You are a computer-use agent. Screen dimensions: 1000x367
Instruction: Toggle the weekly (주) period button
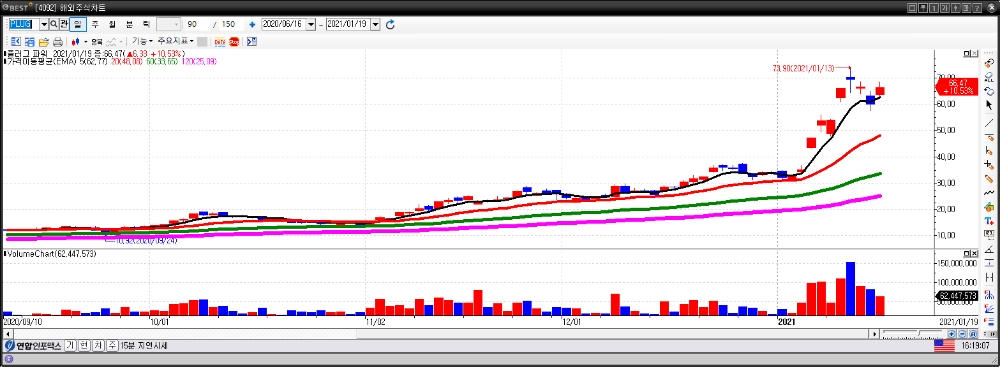95,24
